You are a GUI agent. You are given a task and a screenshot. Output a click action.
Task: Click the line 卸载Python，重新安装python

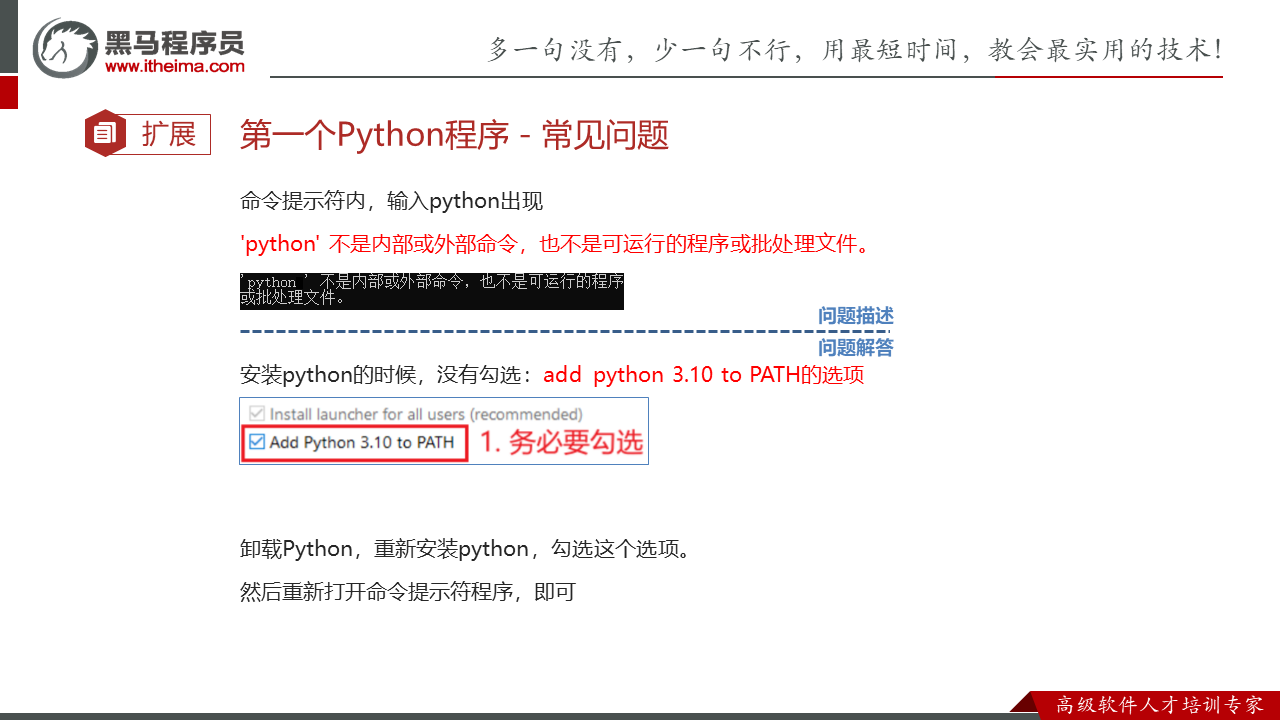tap(465, 549)
